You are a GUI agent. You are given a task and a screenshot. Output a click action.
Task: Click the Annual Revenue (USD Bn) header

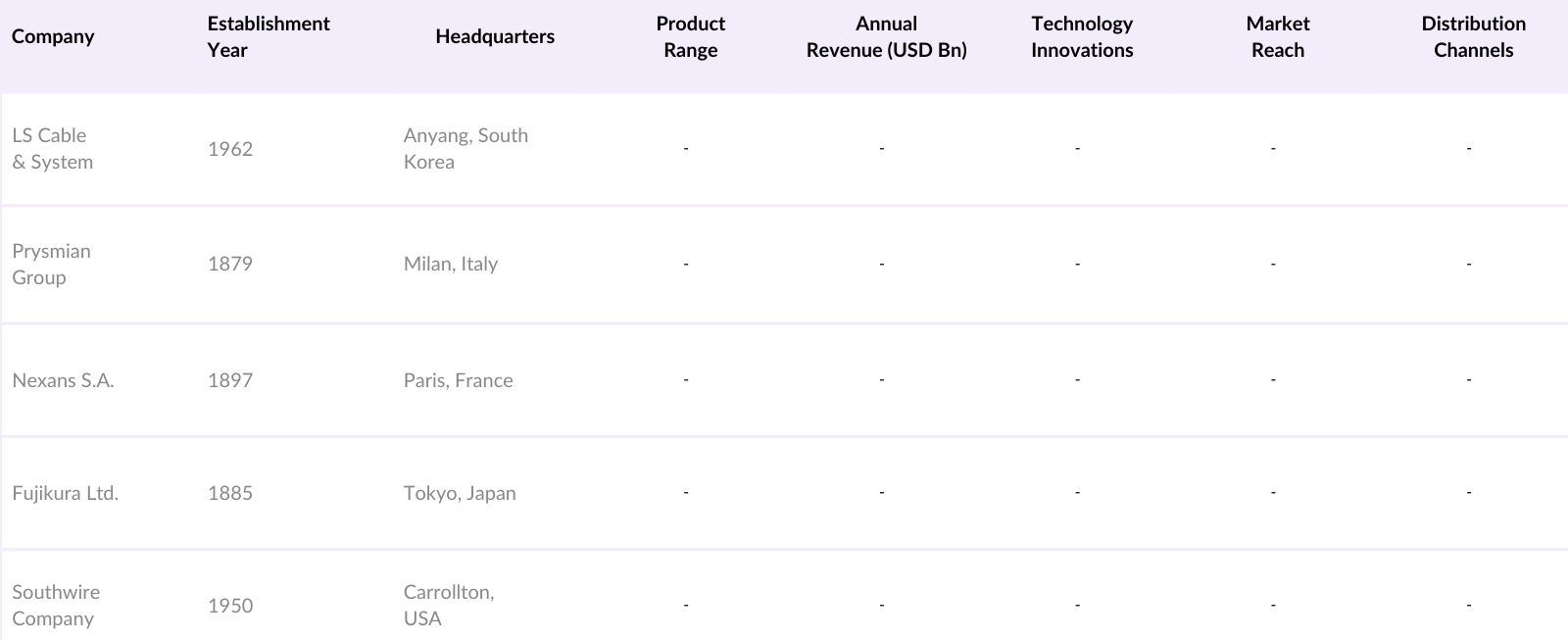[887, 36]
